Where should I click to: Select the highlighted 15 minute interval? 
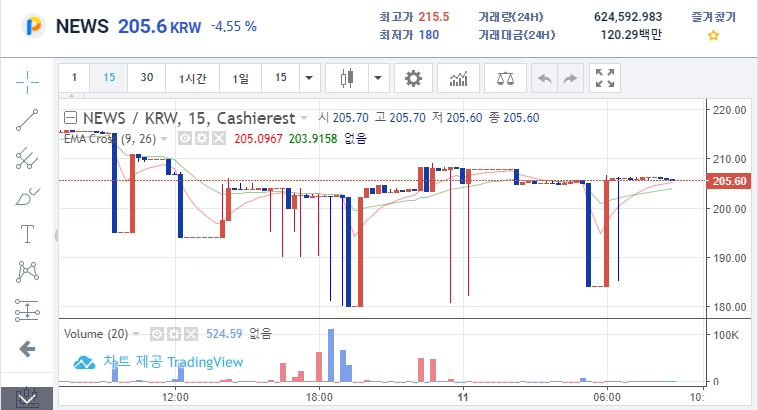click(109, 77)
